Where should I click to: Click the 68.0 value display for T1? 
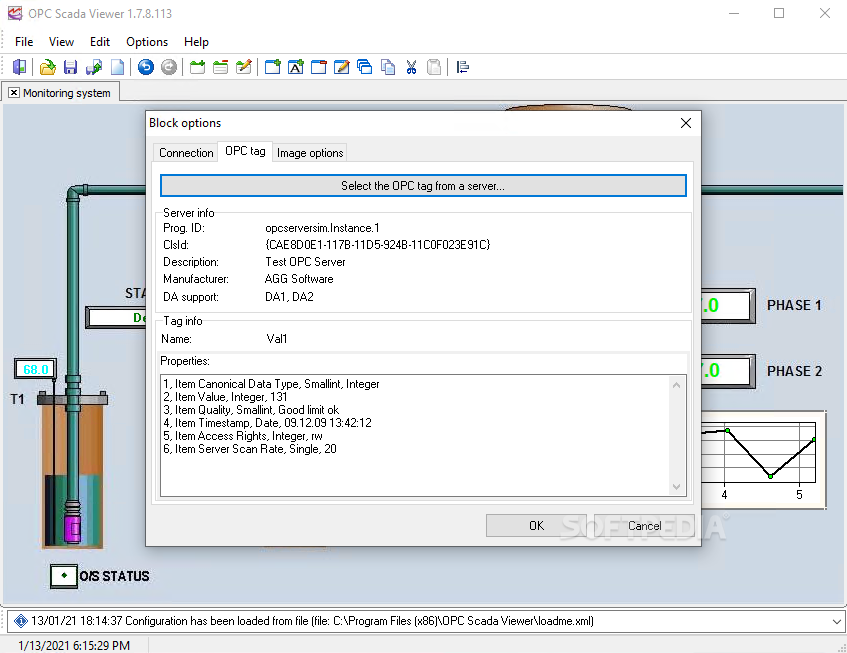(x=36, y=369)
